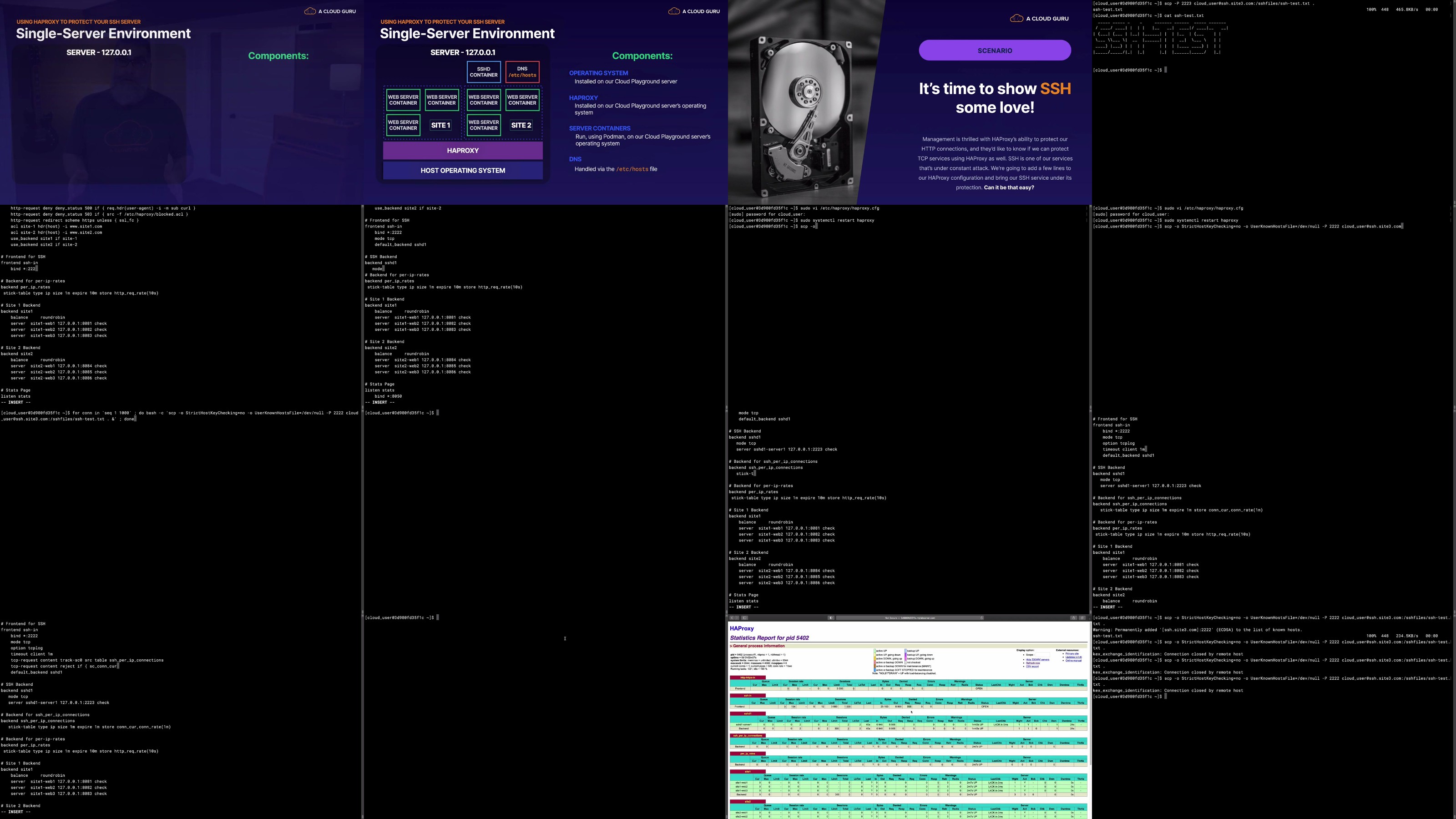Viewport: 1456px width, 819px height.
Task: Click the A Cloud Guru logo on the Scenario slide
Action: point(1039,19)
